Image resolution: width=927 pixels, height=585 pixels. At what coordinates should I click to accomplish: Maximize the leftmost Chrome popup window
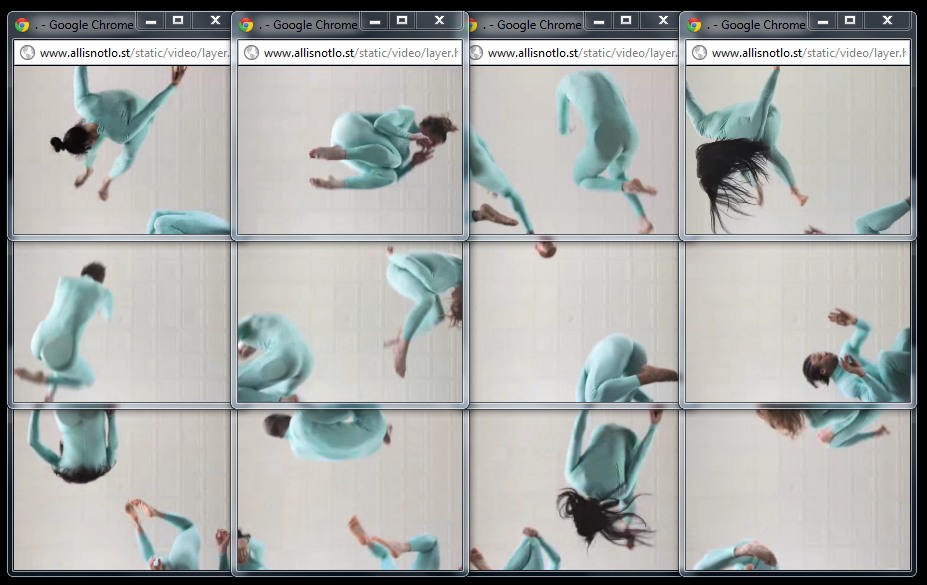pyautogui.click(x=177, y=20)
